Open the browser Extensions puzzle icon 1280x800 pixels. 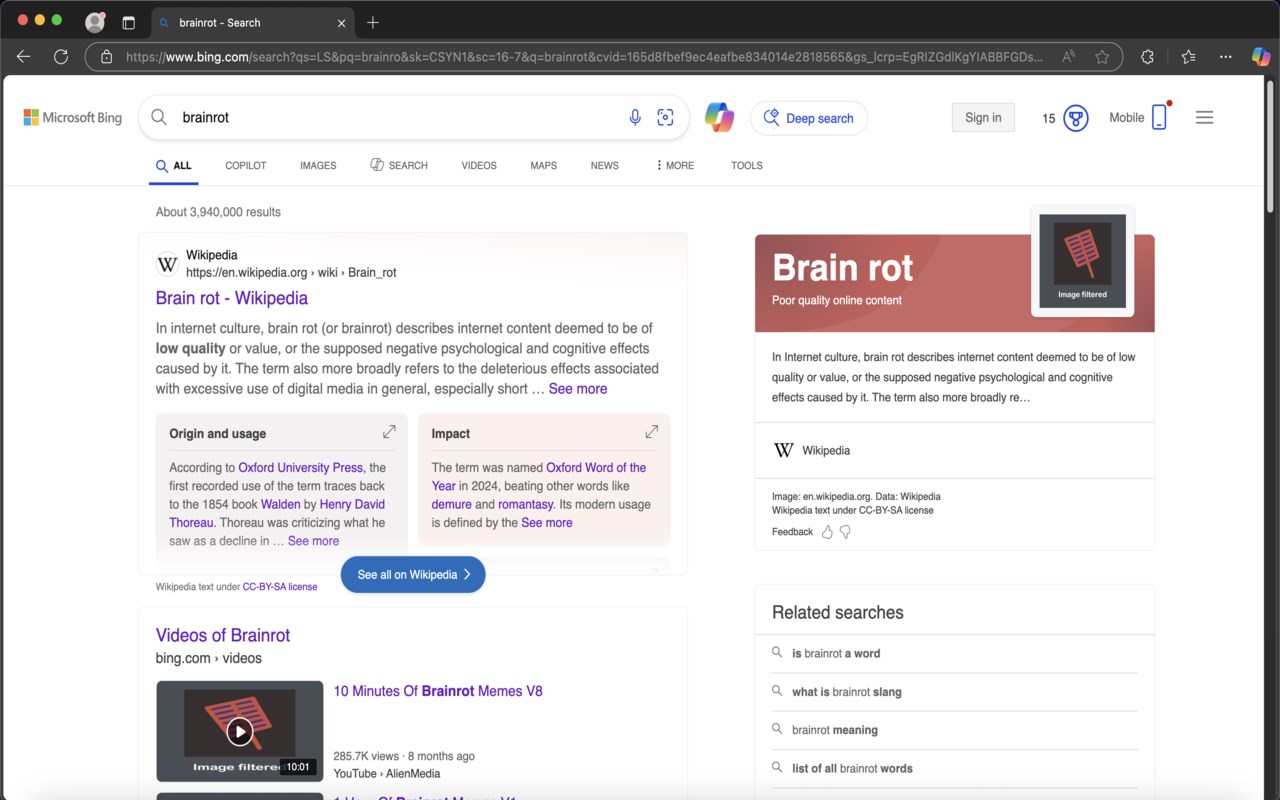[x=1147, y=57]
